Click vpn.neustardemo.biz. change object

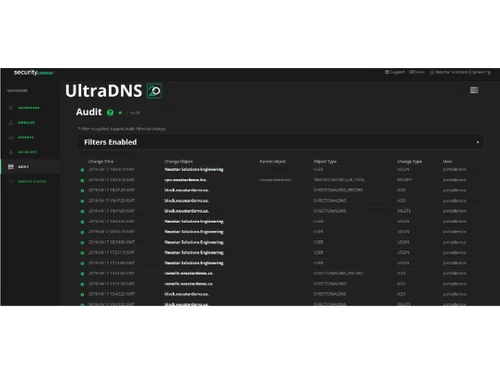pos(185,180)
